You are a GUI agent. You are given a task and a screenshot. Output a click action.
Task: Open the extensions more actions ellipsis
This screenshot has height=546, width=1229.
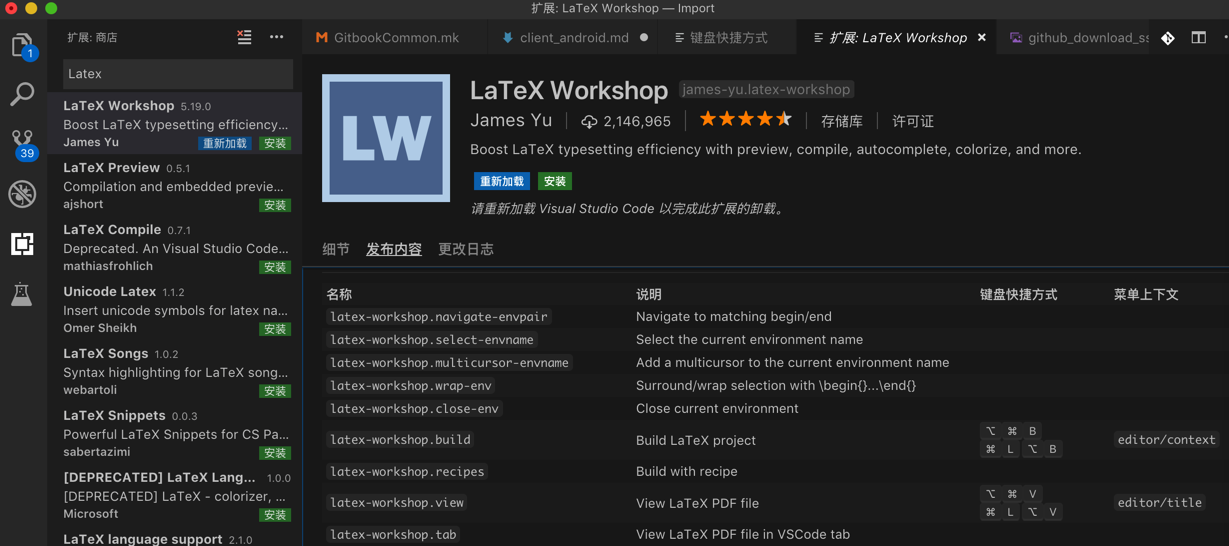277,37
